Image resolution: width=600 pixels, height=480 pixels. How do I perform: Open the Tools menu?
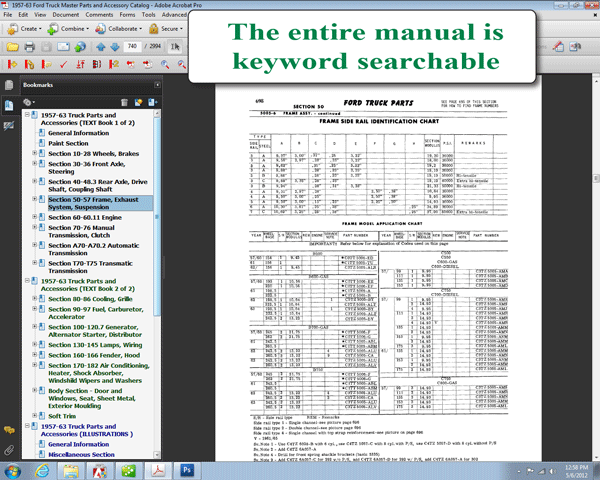(x=148, y=15)
